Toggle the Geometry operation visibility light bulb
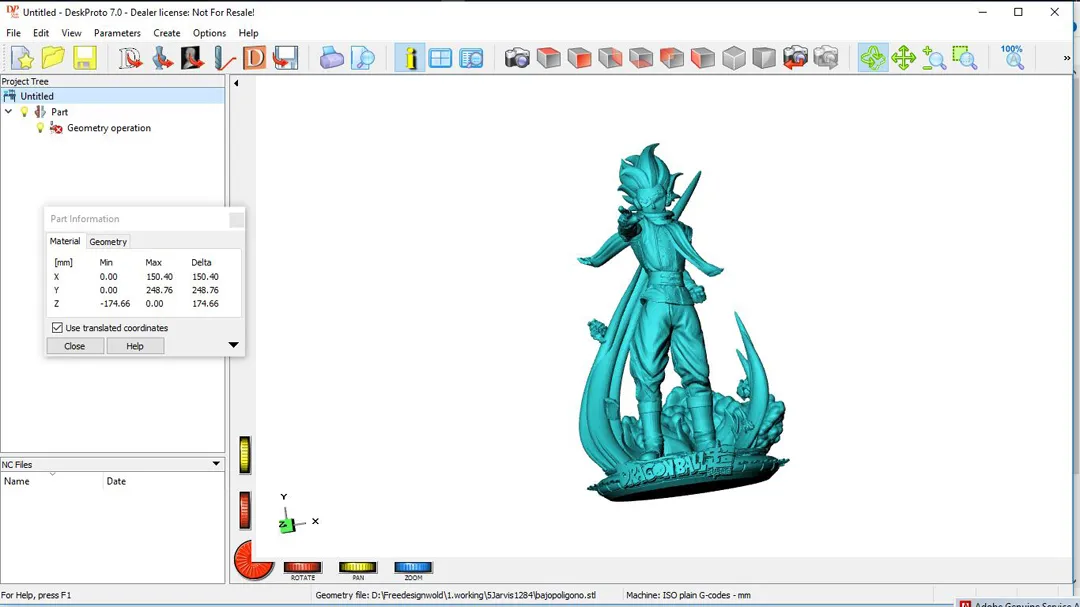This screenshot has width=1080, height=607. (x=40, y=128)
